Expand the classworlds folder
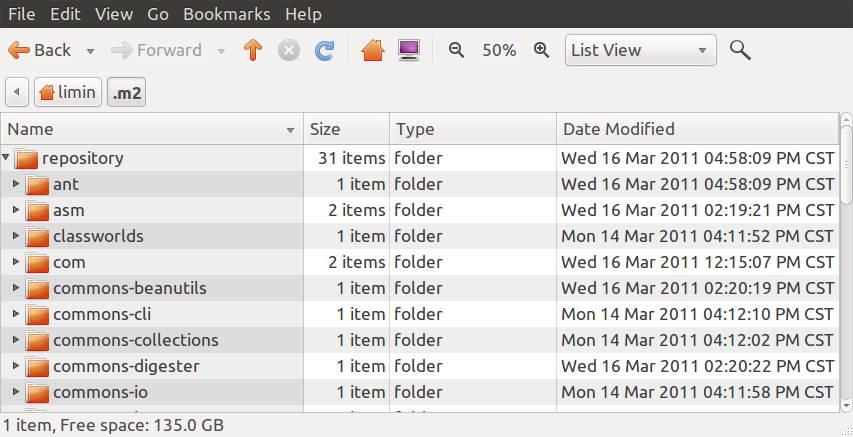The image size is (853, 437). [16, 236]
